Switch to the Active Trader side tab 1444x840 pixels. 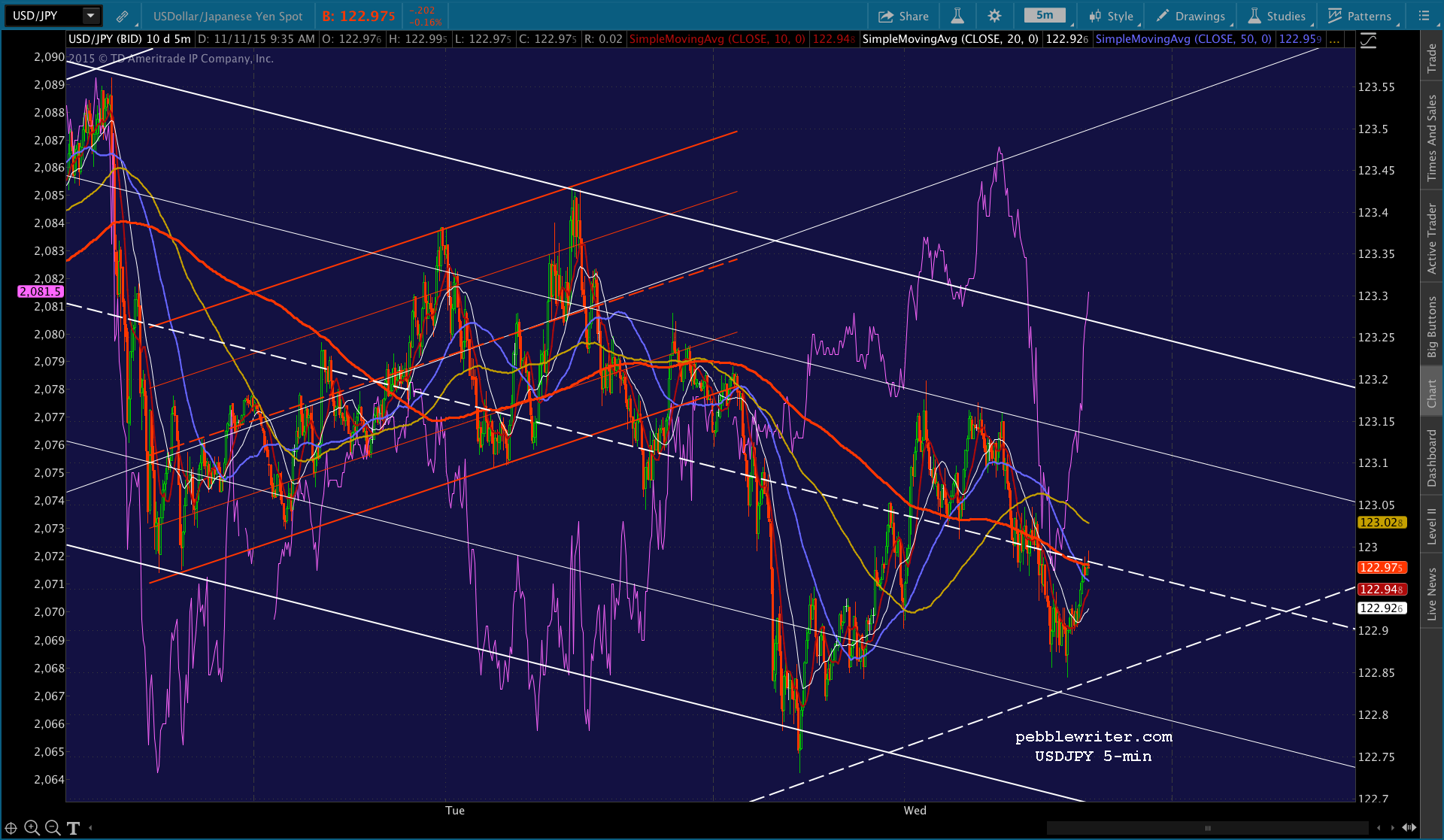click(x=1432, y=238)
